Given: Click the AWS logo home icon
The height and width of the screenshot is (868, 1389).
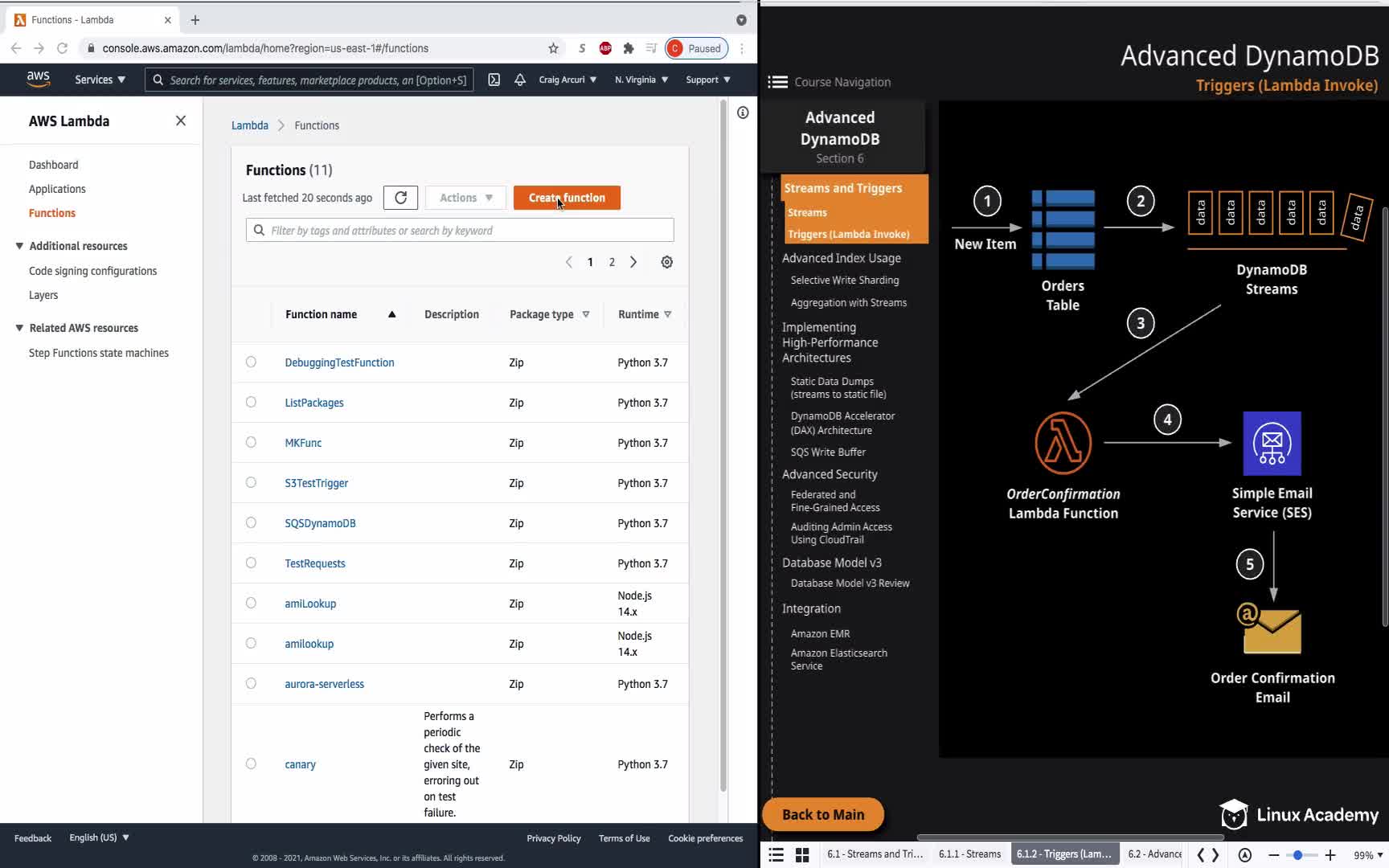Looking at the screenshot, I should 38,79.
